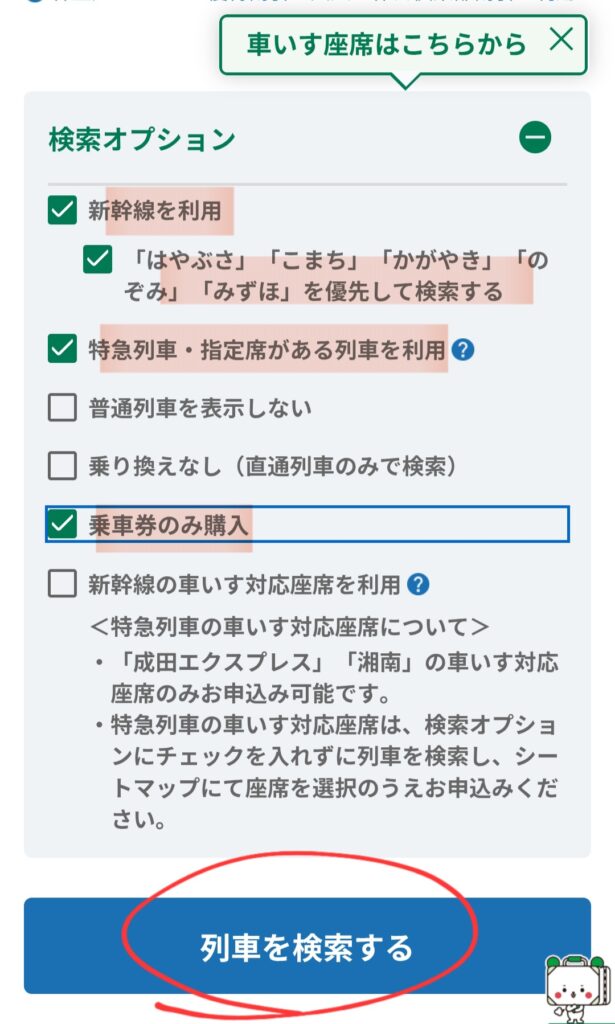Uncheck the はやぶさ・こまち priority search checkbox

[x=98, y=260]
